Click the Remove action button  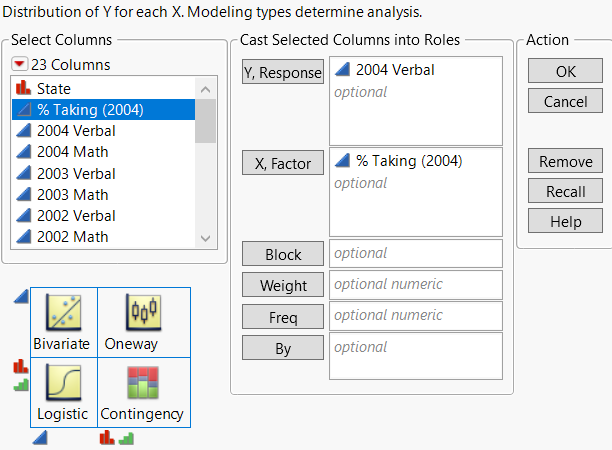pyautogui.click(x=565, y=162)
